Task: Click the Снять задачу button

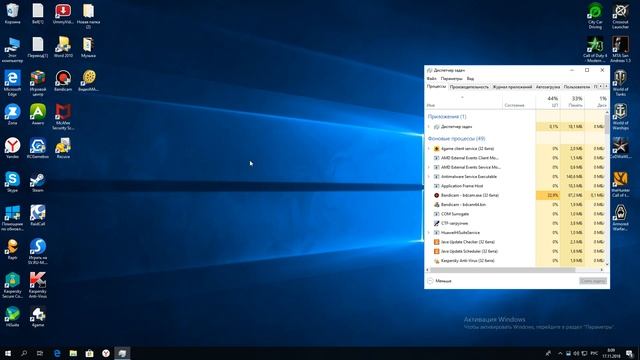Action: [x=593, y=281]
